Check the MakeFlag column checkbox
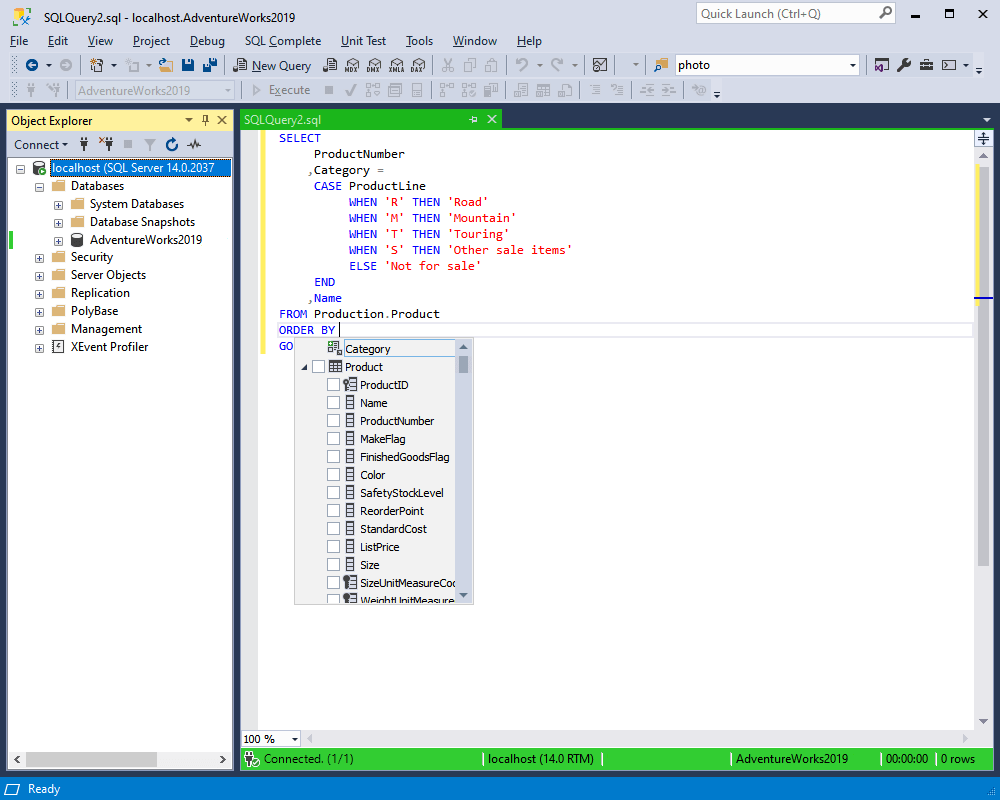Viewport: 1000px width, 800px height. point(333,438)
